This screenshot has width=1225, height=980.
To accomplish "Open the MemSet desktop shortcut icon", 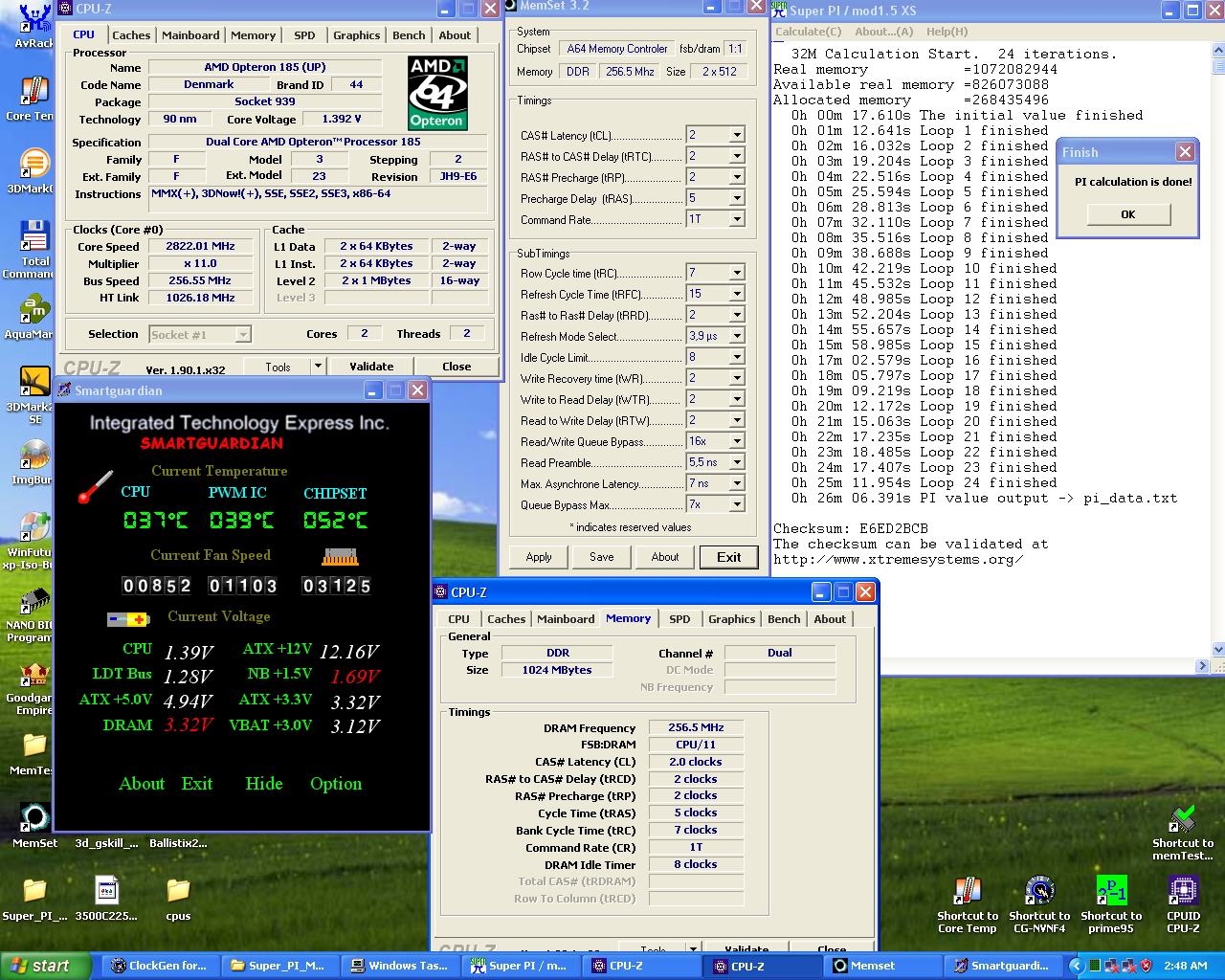I will tap(34, 819).
